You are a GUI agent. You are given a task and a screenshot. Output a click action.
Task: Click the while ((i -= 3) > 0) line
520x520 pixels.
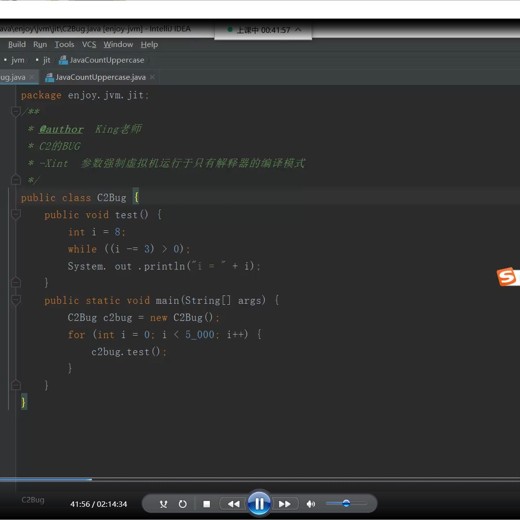click(x=129, y=249)
